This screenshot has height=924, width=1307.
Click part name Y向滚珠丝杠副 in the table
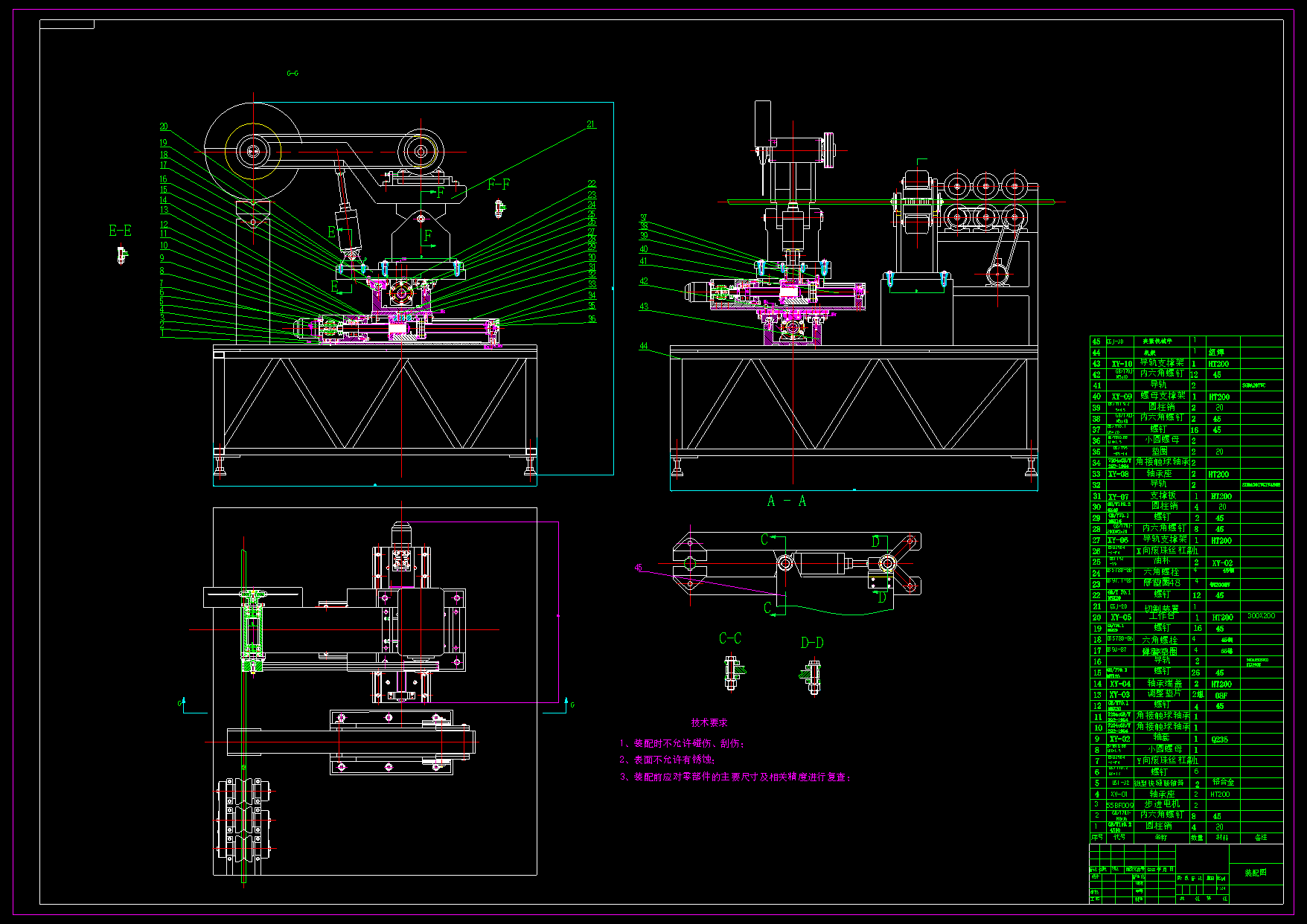(x=1166, y=760)
